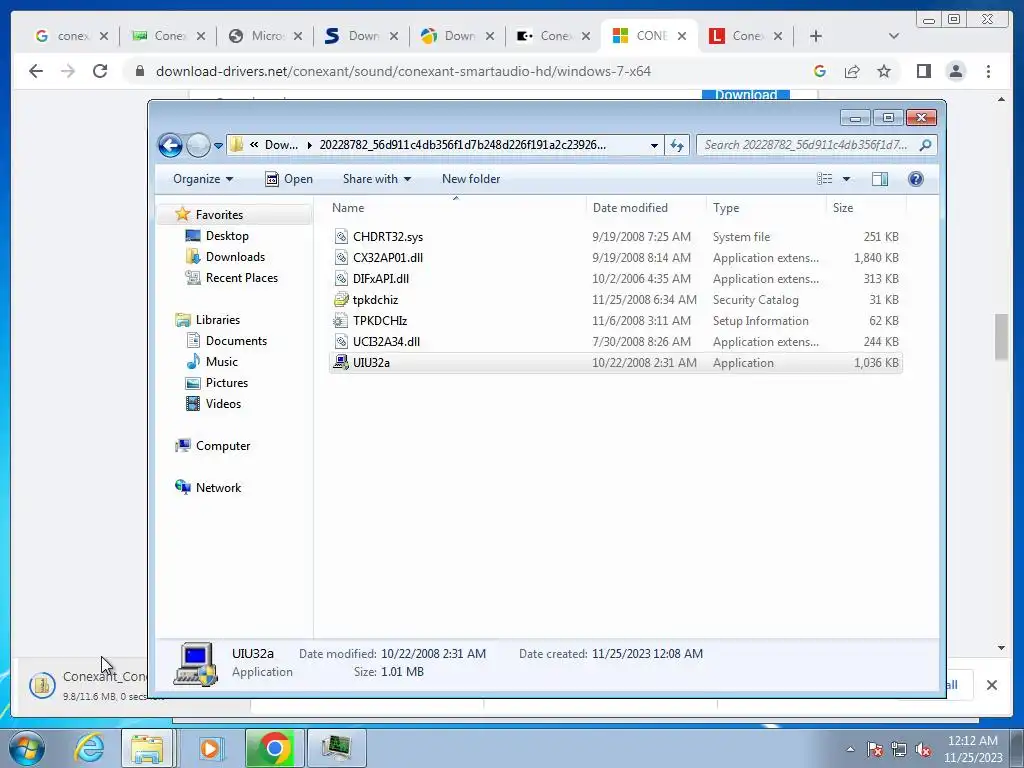Select TPKDCHIz setup information file
Viewport: 1024px width, 768px height.
click(615, 321)
